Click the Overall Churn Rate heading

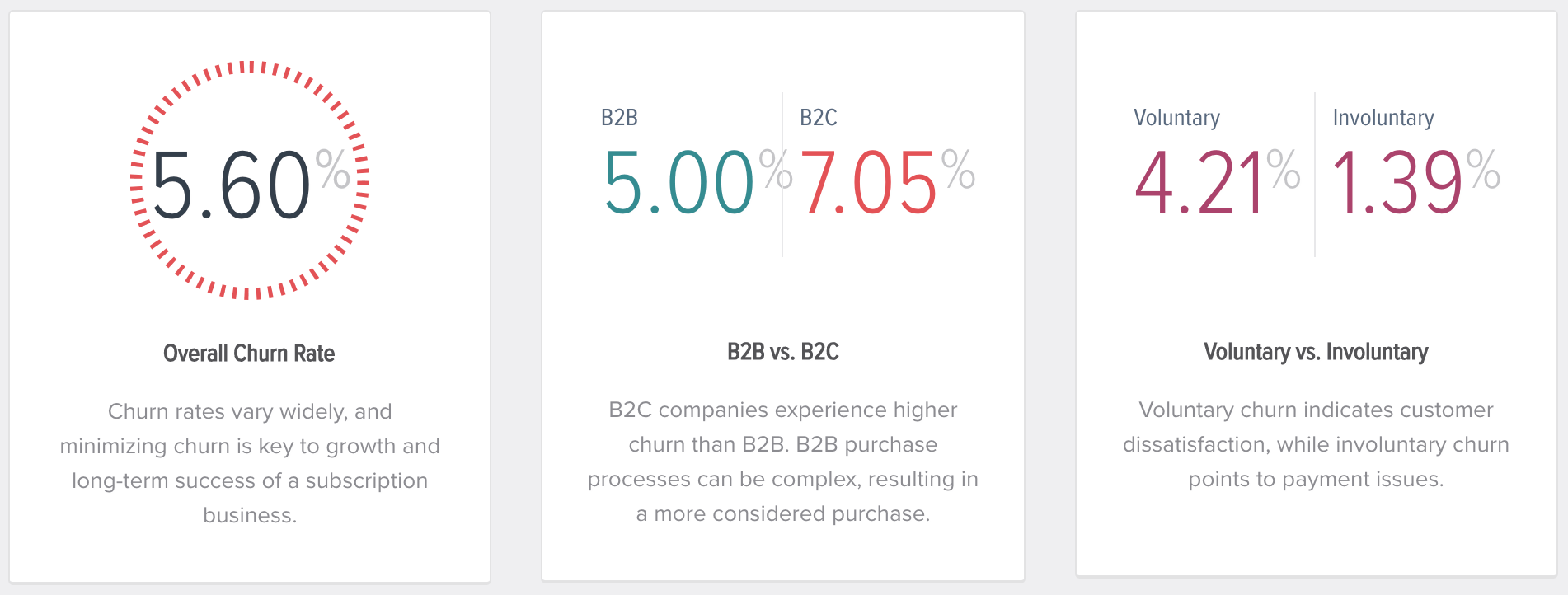click(x=249, y=354)
